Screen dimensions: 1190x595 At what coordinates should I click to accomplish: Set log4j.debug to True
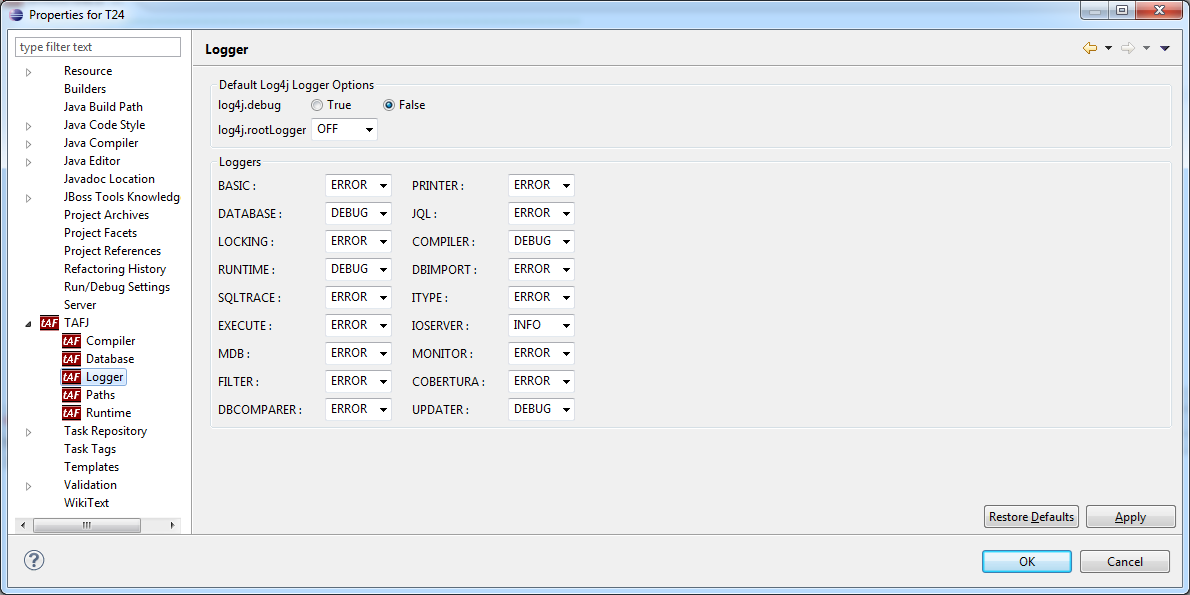click(317, 105)
